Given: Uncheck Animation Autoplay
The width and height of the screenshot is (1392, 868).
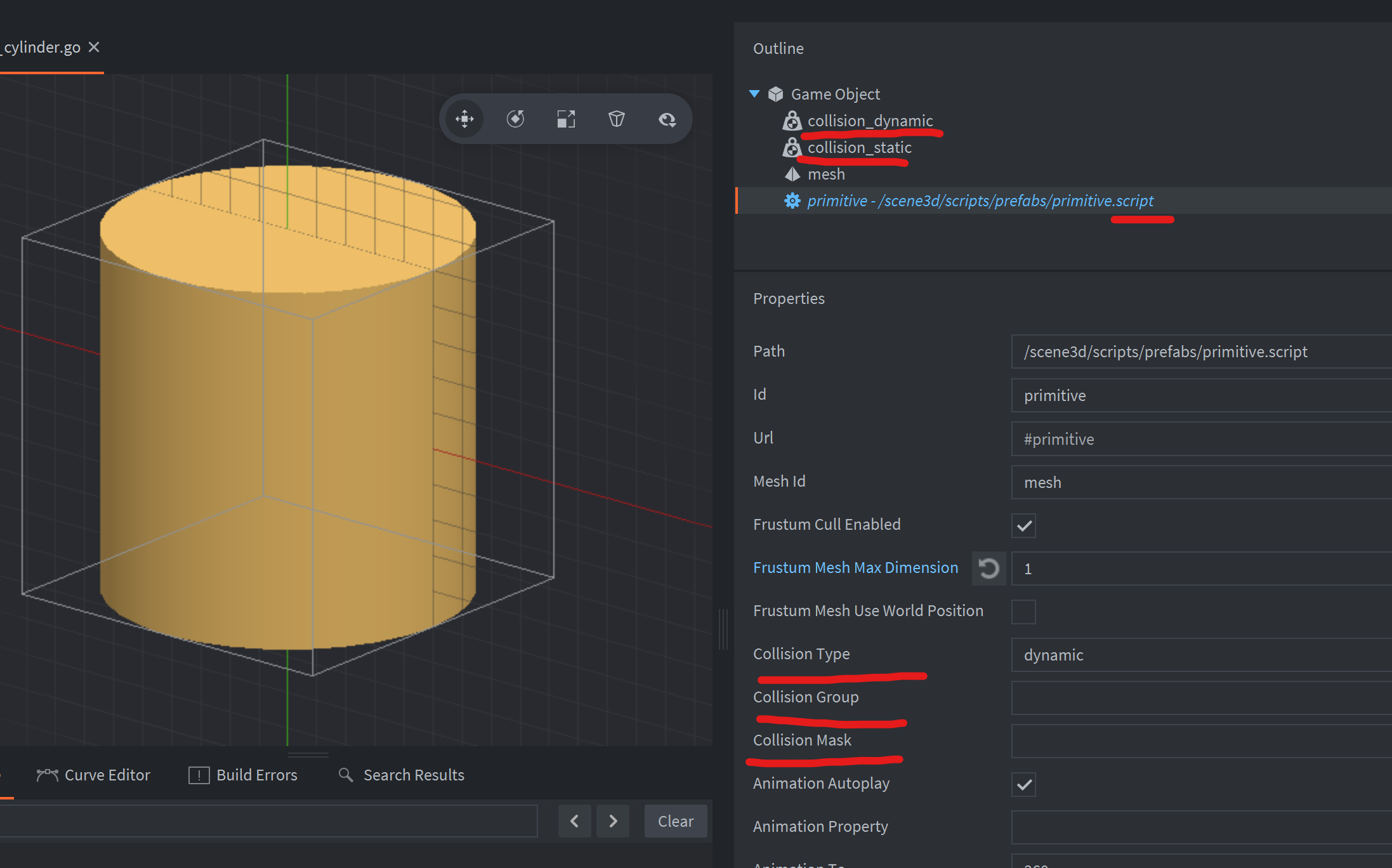Looking at the screenshot, I should [1023, 784].
